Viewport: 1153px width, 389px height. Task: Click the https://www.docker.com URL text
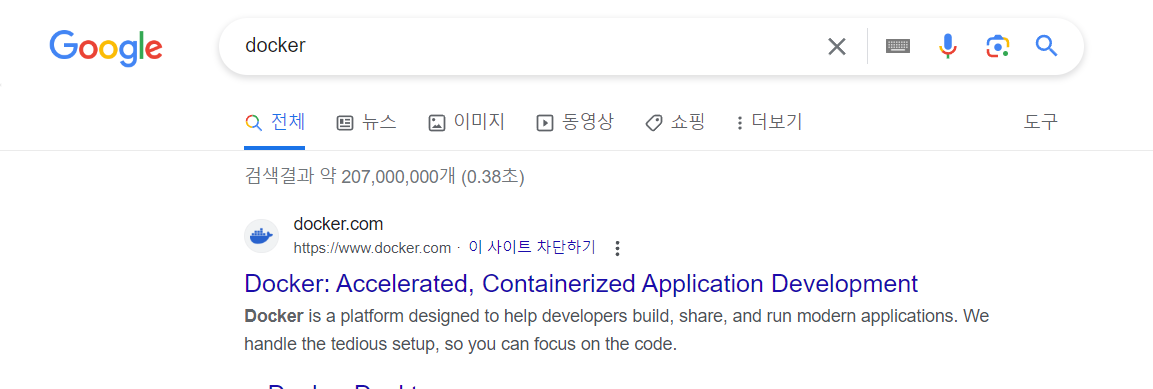tap(372, 248)
